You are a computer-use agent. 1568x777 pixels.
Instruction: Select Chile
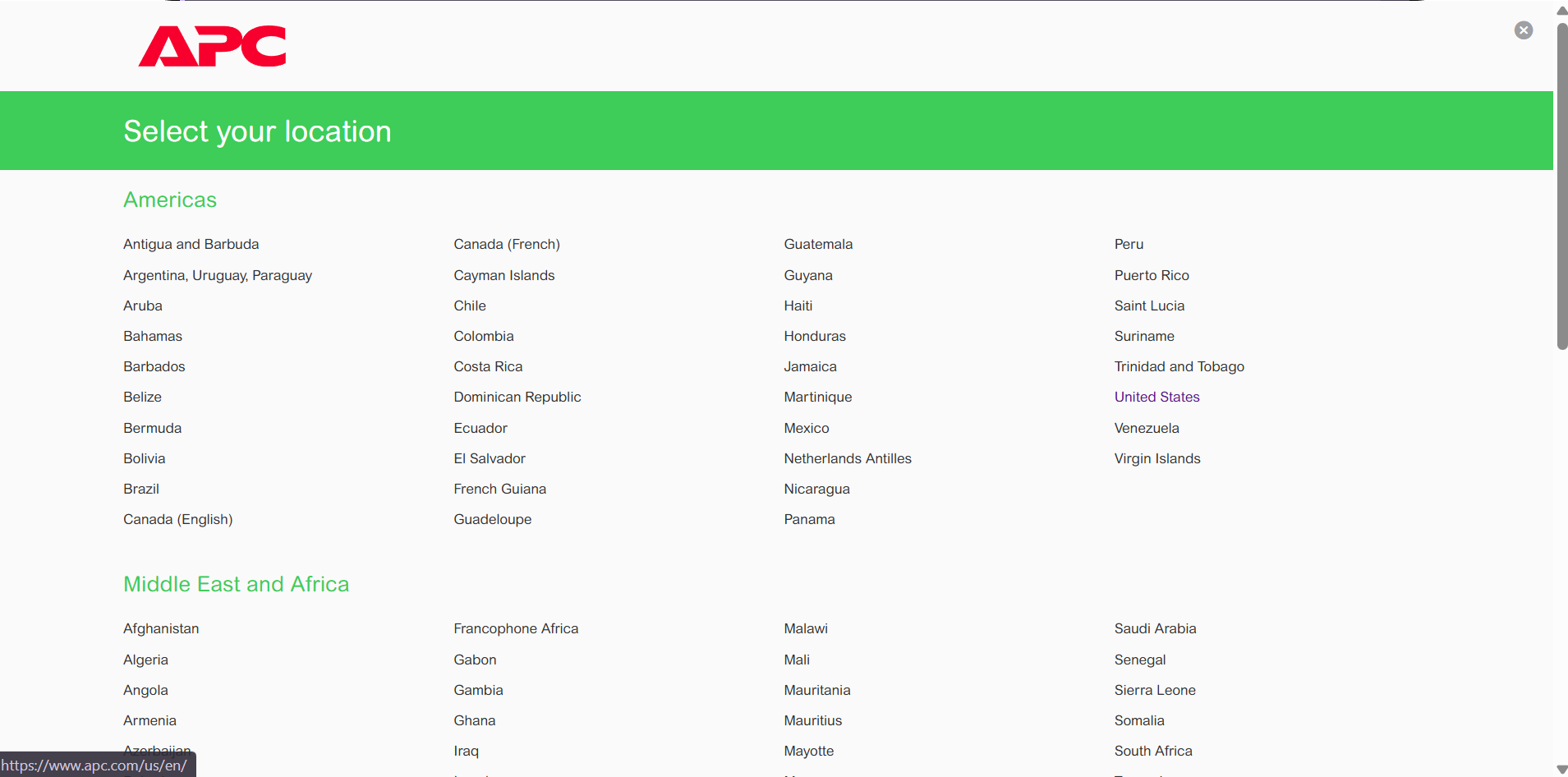pyautogui.click(x=470, y=306)
